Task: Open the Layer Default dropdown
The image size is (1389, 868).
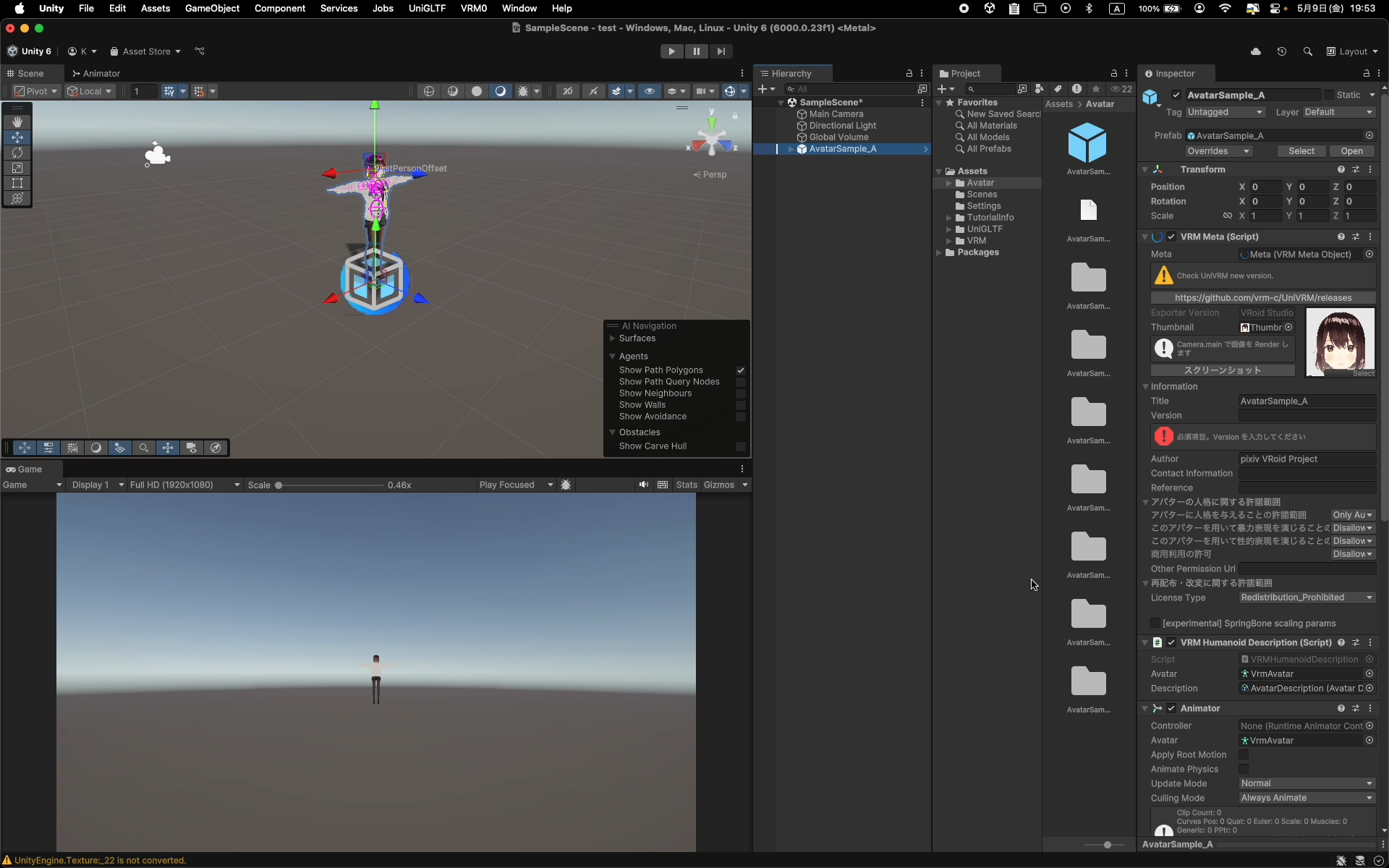Action: coord(1338,112)
